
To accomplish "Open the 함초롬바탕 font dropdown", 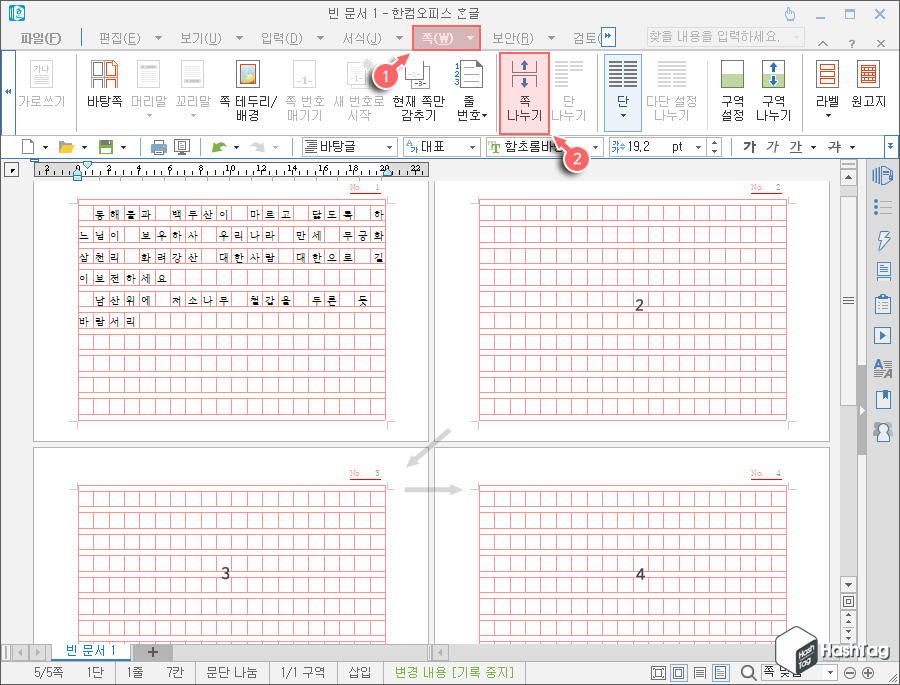I will pyautogui.click(x=595, y=148).
